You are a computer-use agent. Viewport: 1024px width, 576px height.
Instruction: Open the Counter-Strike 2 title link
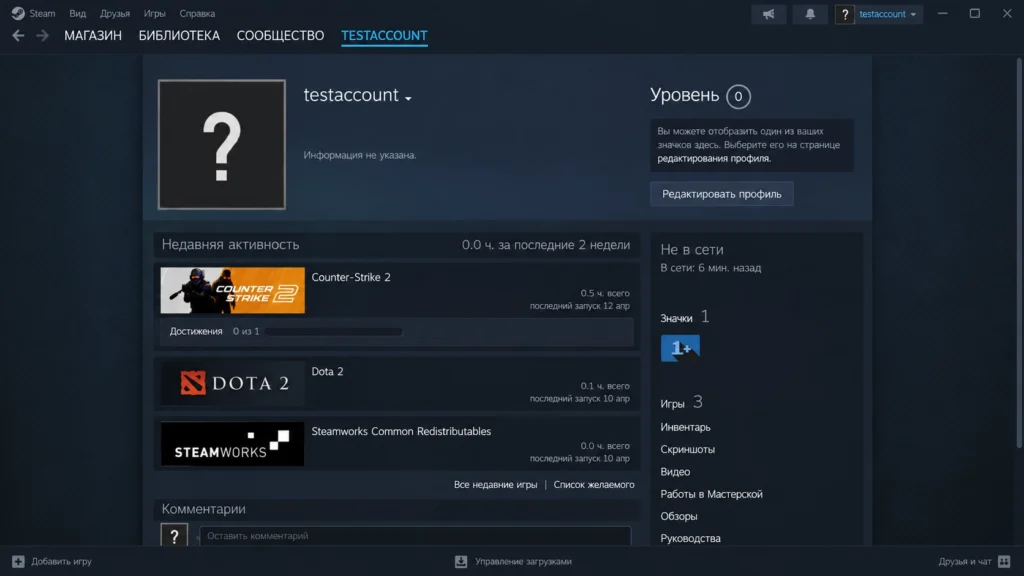(351, 277)
